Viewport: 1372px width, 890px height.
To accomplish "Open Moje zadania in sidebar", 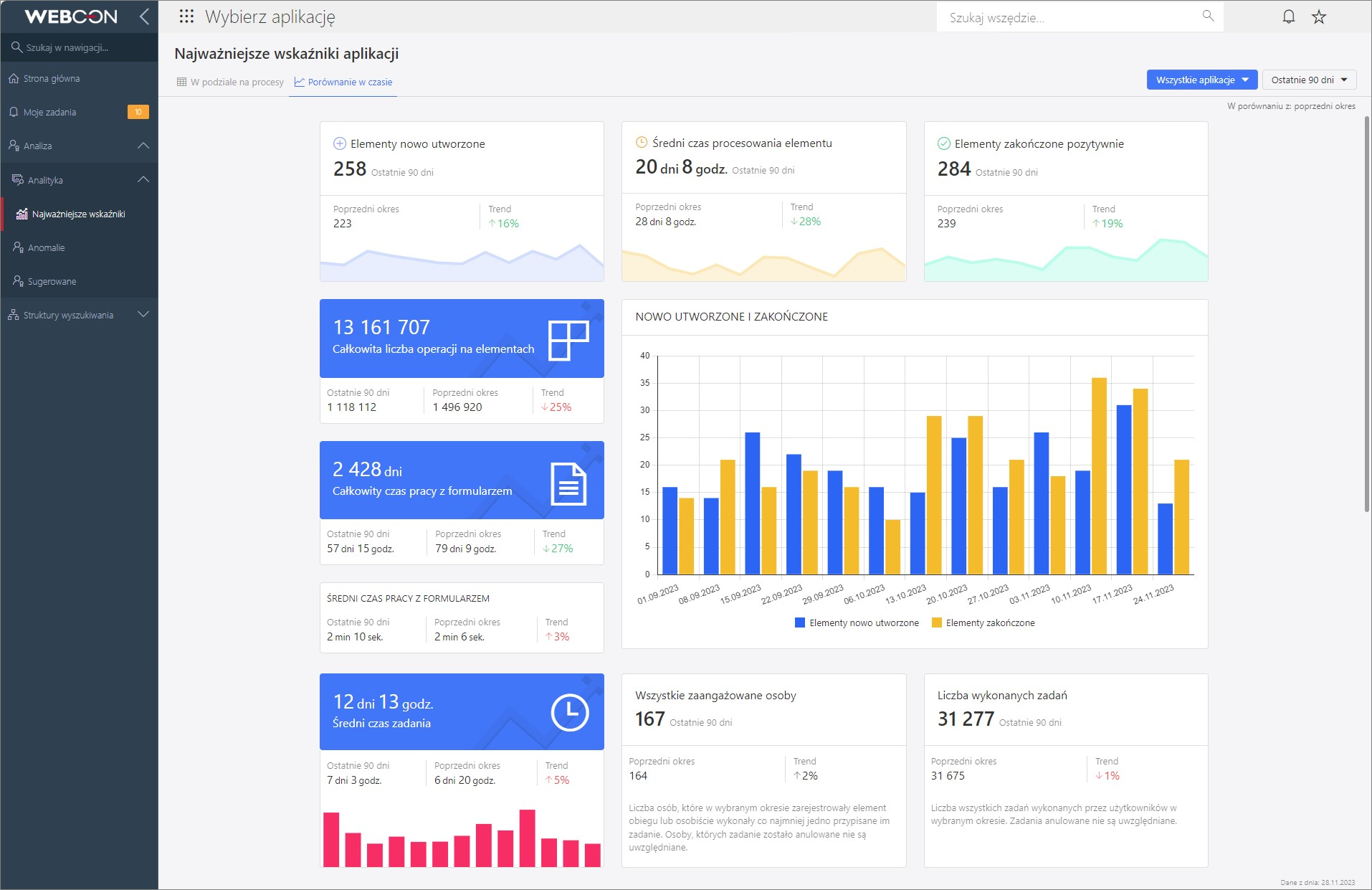I will [x=79, y=112].
